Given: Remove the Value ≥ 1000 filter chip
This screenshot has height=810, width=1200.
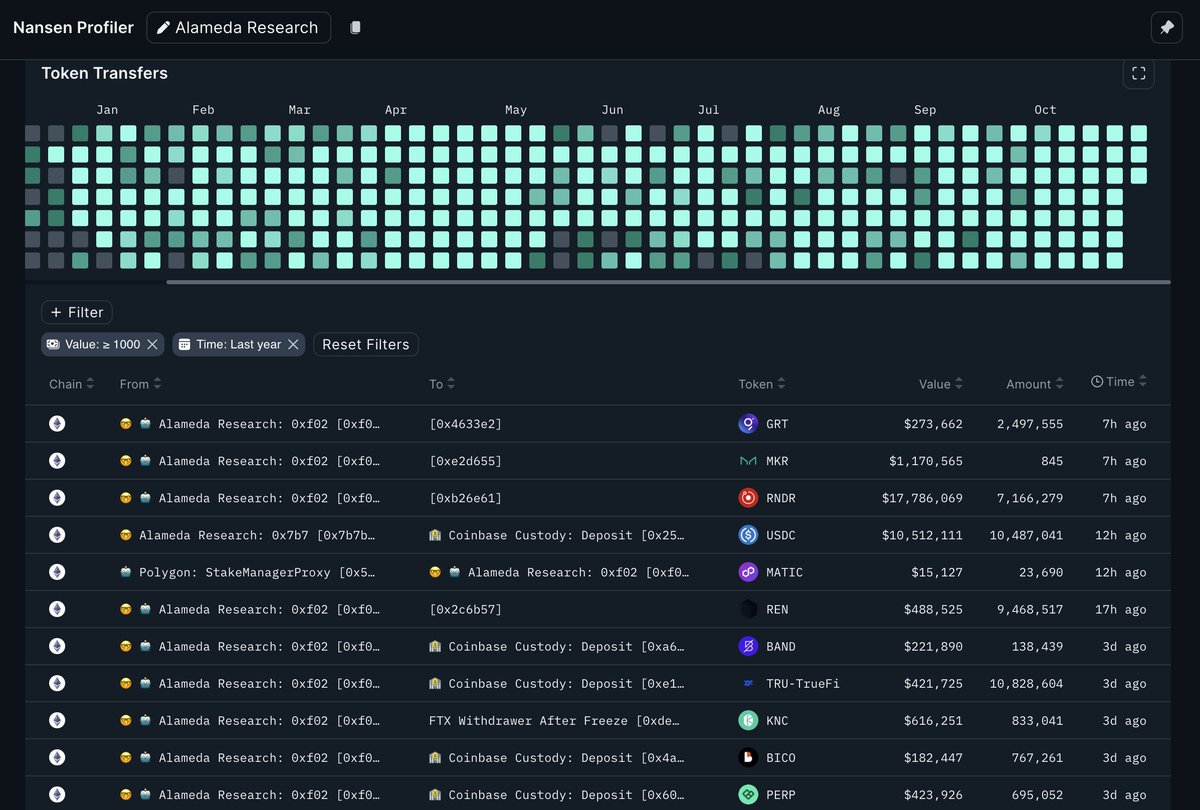Looking at the screenshot, I should coord(152,344).
